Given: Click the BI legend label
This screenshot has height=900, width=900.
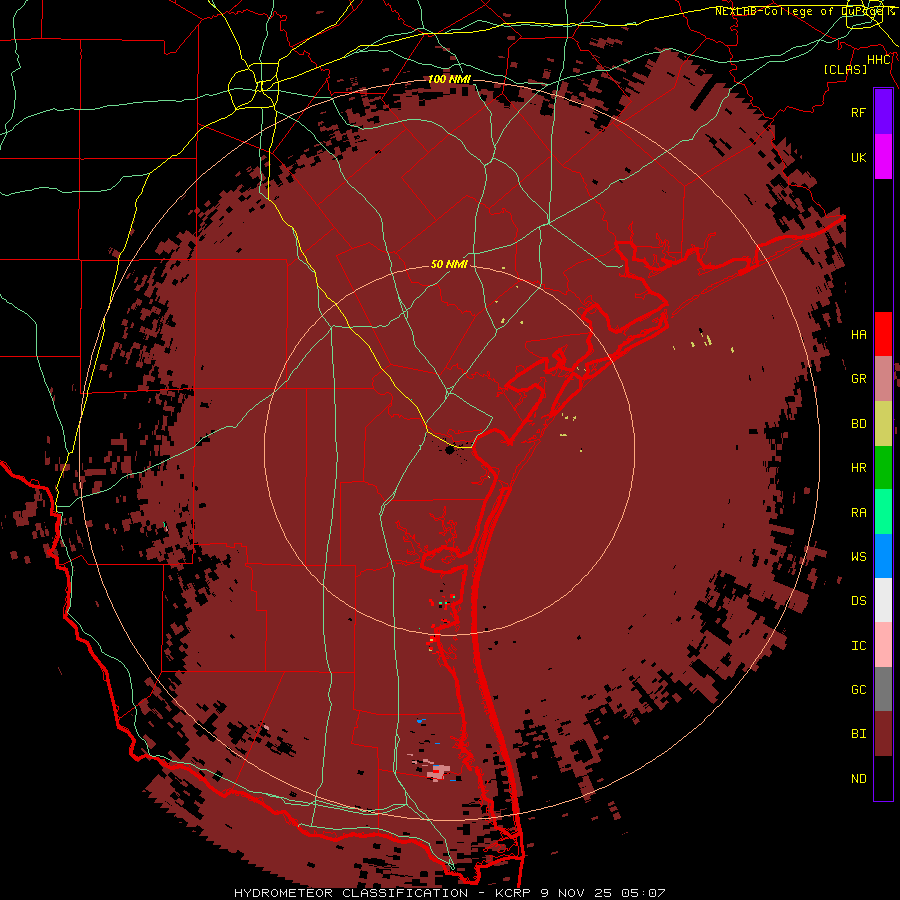Looking at the screenshot, I should click(x=858, y=734).
